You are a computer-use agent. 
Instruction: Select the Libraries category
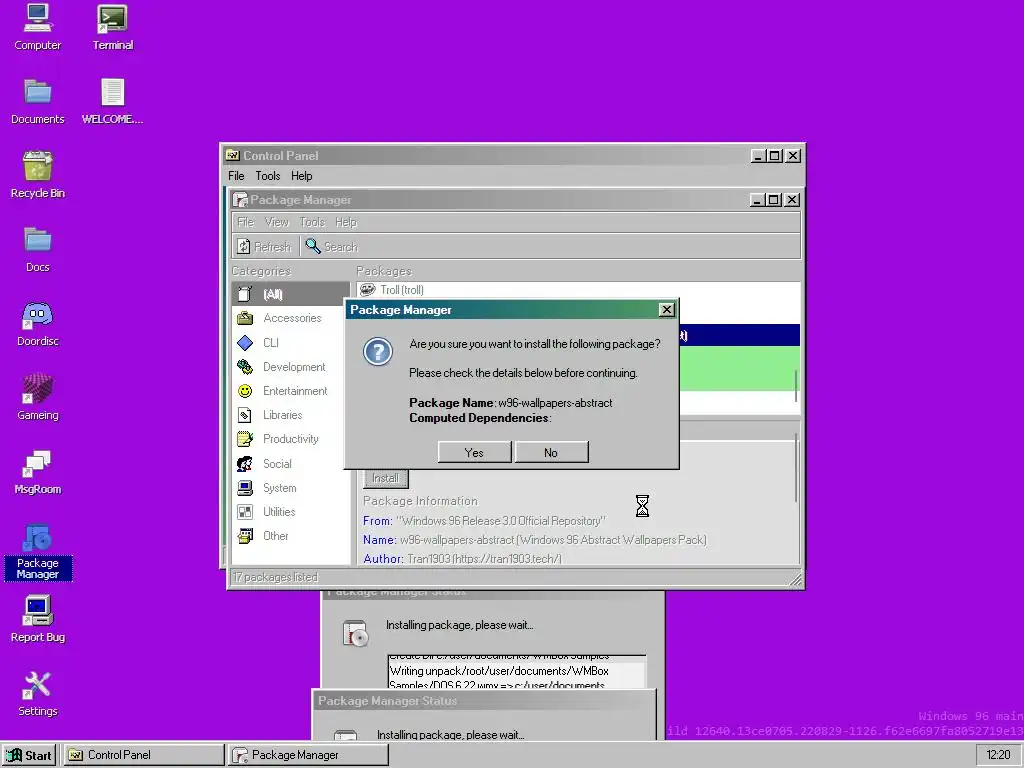click(x=291, y=415)
